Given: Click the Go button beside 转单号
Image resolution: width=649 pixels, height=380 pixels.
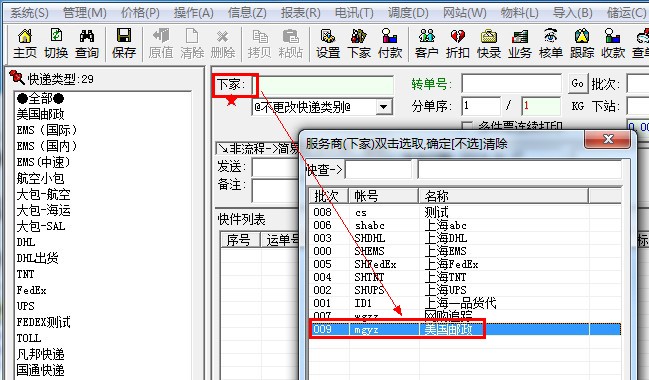Looking at the screenshot, I should [x=577, y=84].
